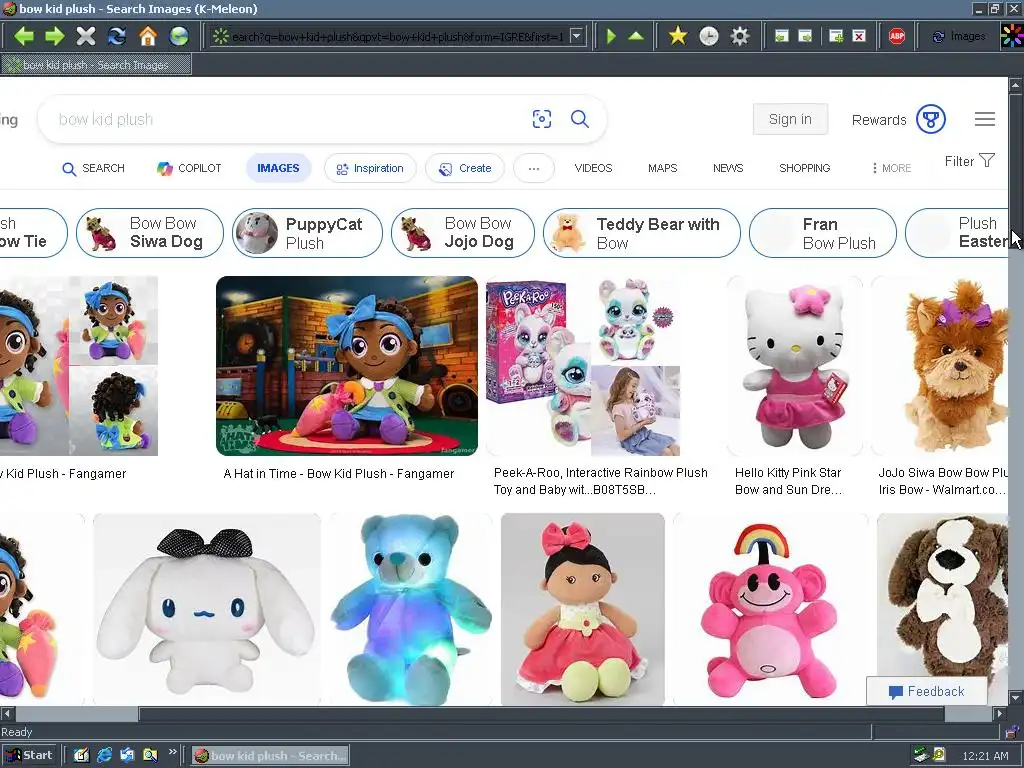Open the Windows Start menu
The image size is (1024, 768).
coord(29,756)
